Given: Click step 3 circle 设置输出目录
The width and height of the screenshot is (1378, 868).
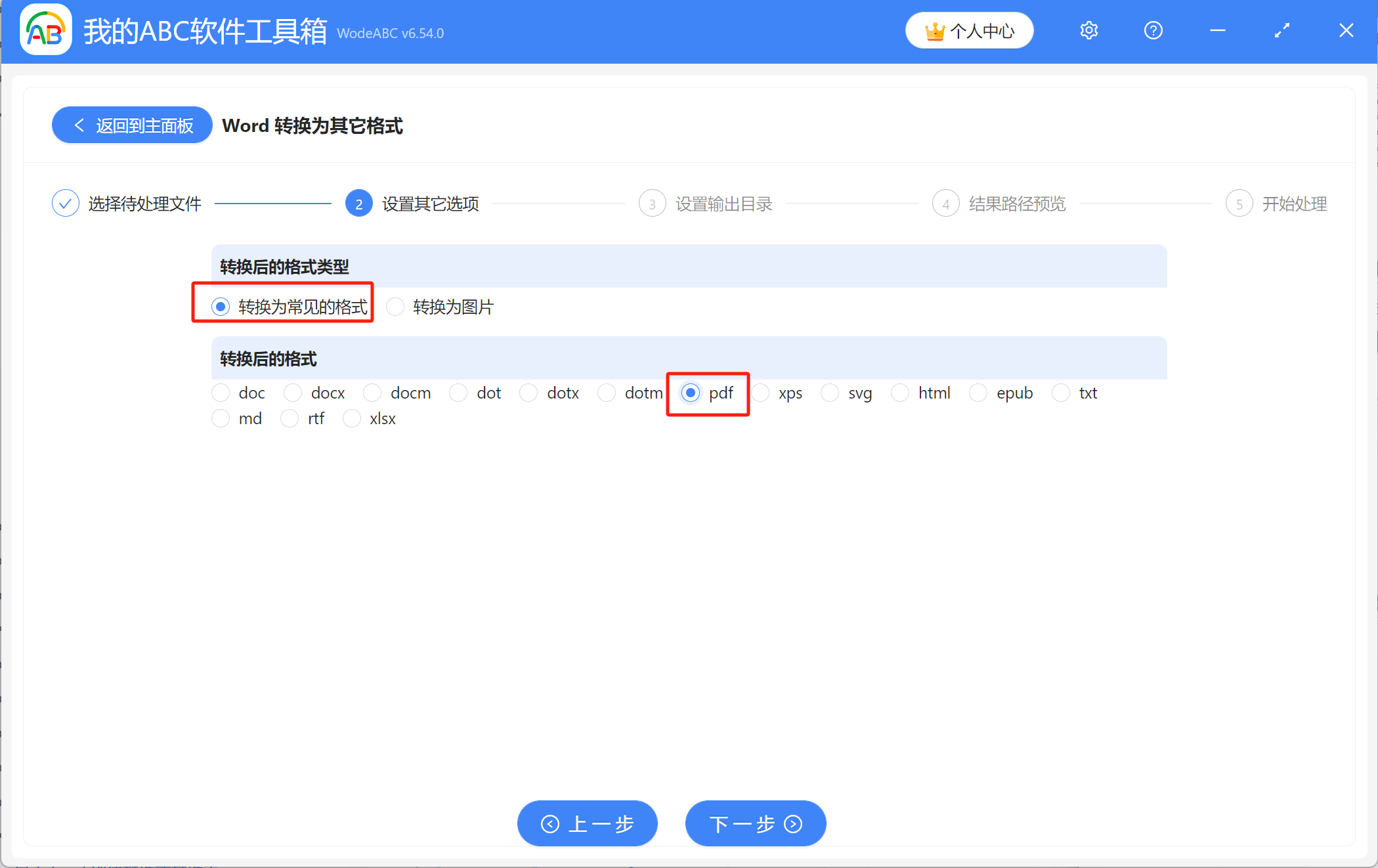Looking at the screenshot, I should (x=652, y=203).
